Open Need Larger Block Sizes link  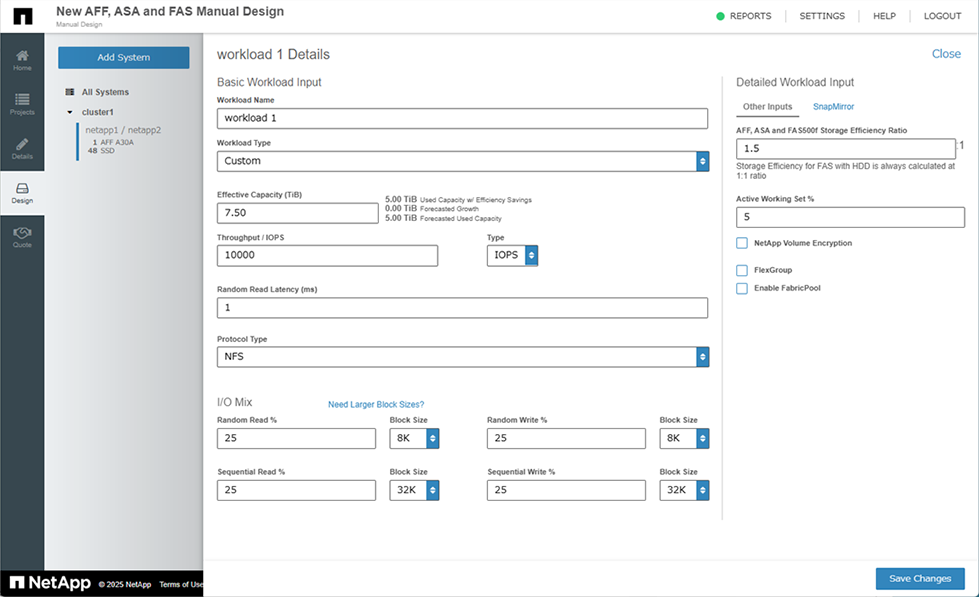(376, 405)
